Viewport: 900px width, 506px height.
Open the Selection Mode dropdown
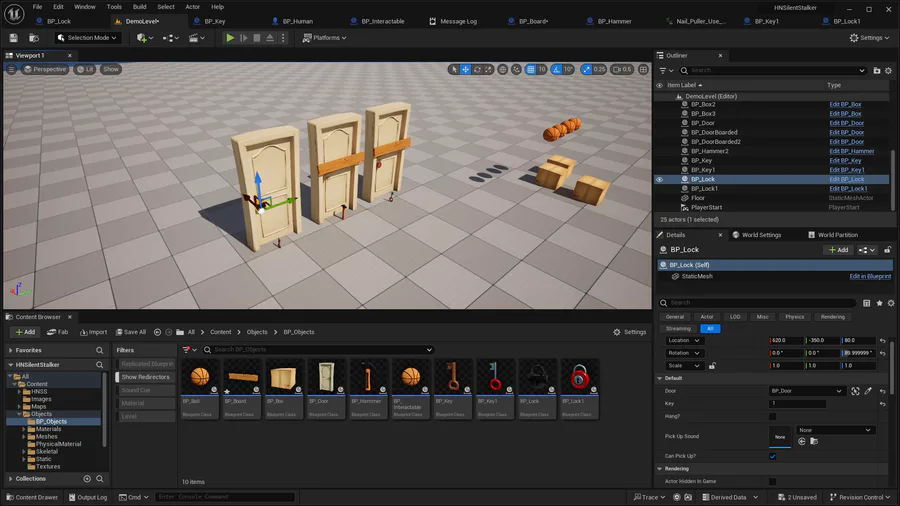[88, 38]
